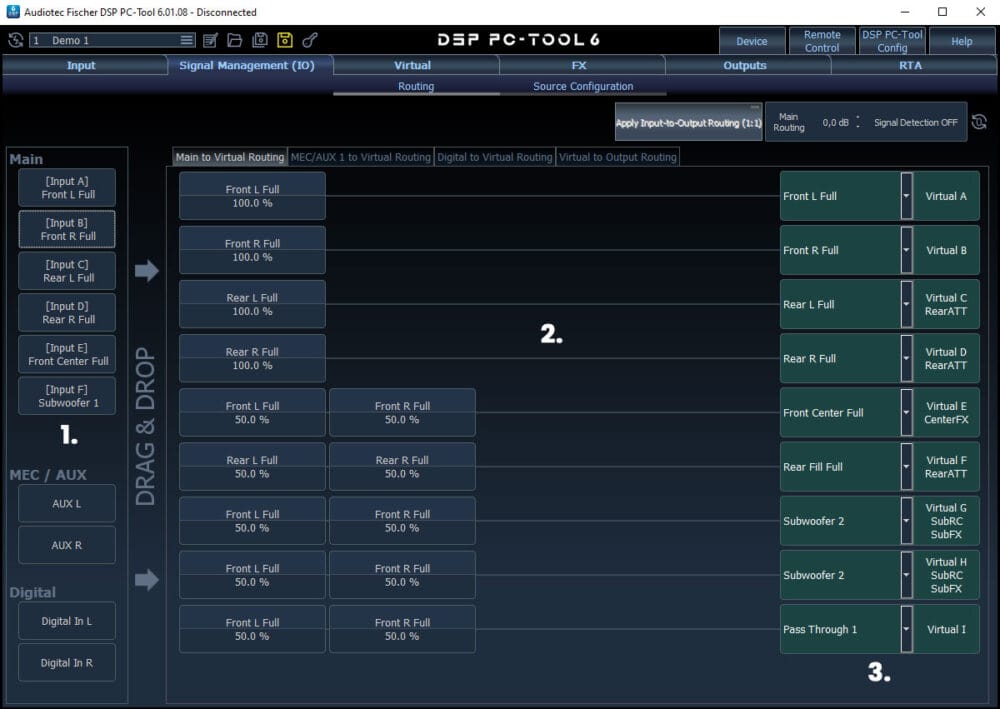Screen dimensions: 1000x709
Task: Select the [Input A] Front L Full source
Action: point(67,187)
